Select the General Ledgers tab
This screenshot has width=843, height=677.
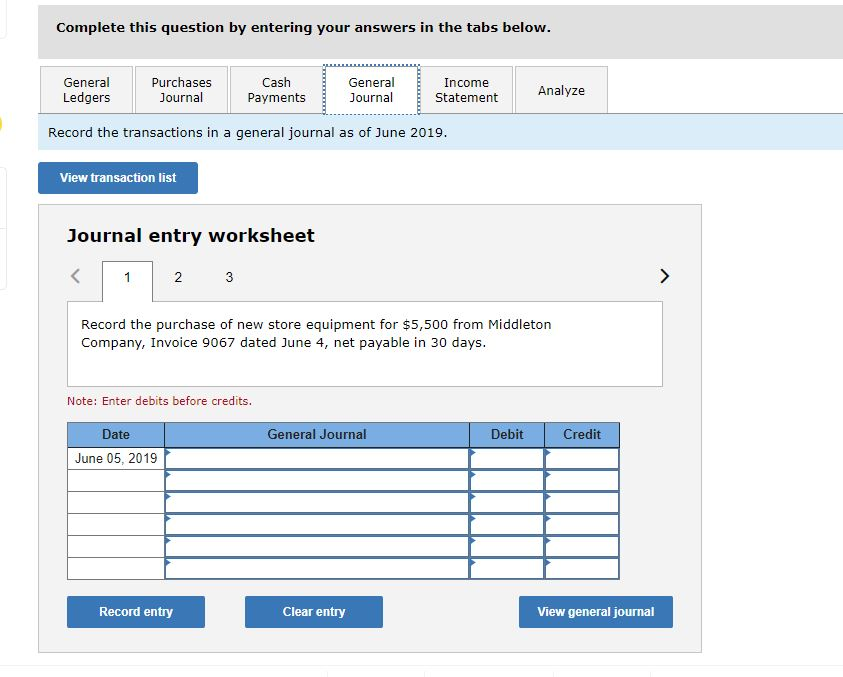[85, 89]
